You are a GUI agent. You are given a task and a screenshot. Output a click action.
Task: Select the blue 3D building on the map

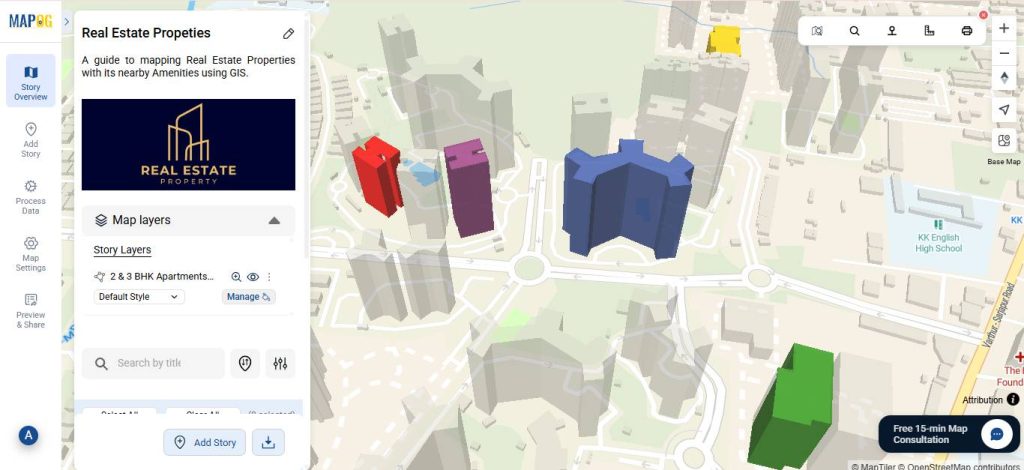627,198
